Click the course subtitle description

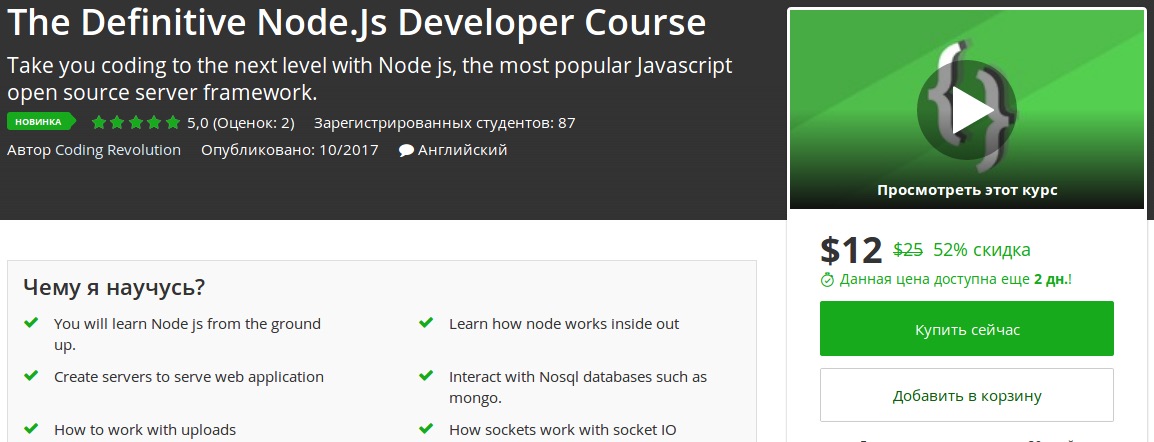pos(370,79)
